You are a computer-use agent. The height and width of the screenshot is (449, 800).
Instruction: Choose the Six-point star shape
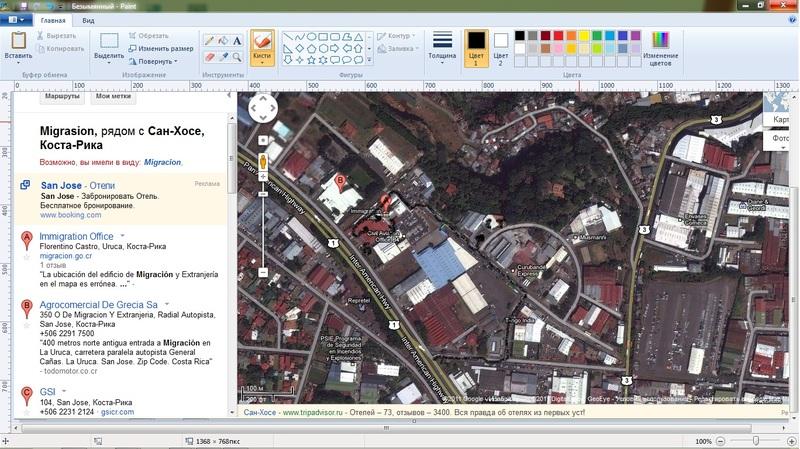tap(323, 60)
